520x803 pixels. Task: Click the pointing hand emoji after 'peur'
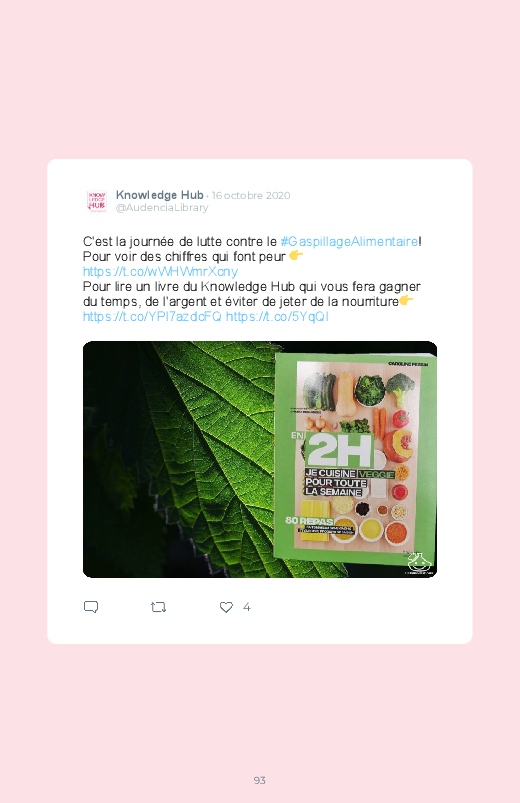click(296, 255)
